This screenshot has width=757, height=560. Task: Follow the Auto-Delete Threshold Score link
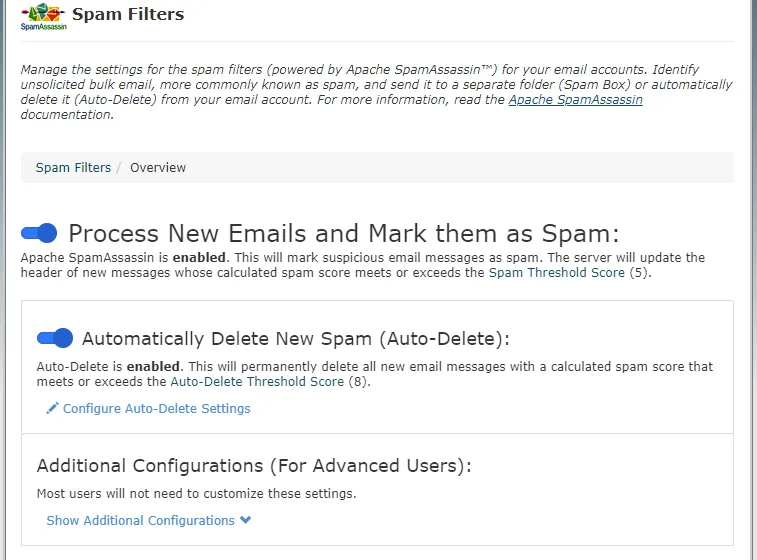[x=257, y=382]
